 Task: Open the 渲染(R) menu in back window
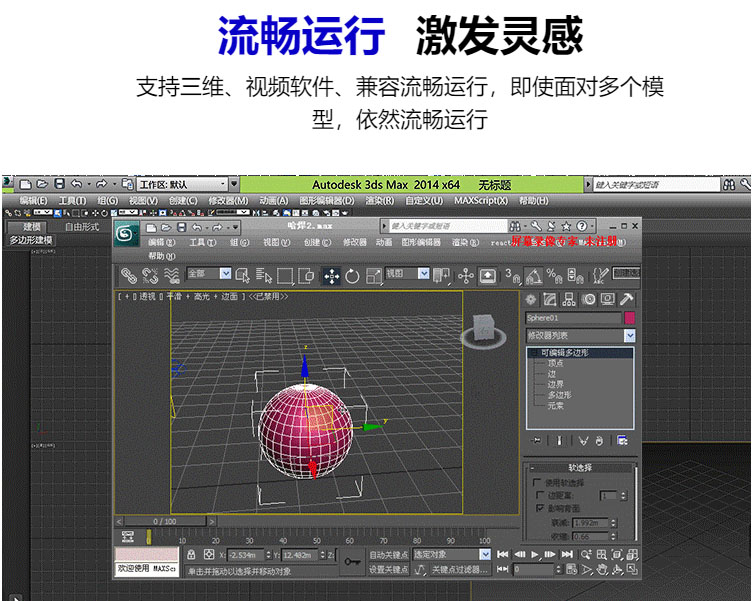[x=379, y=200]
